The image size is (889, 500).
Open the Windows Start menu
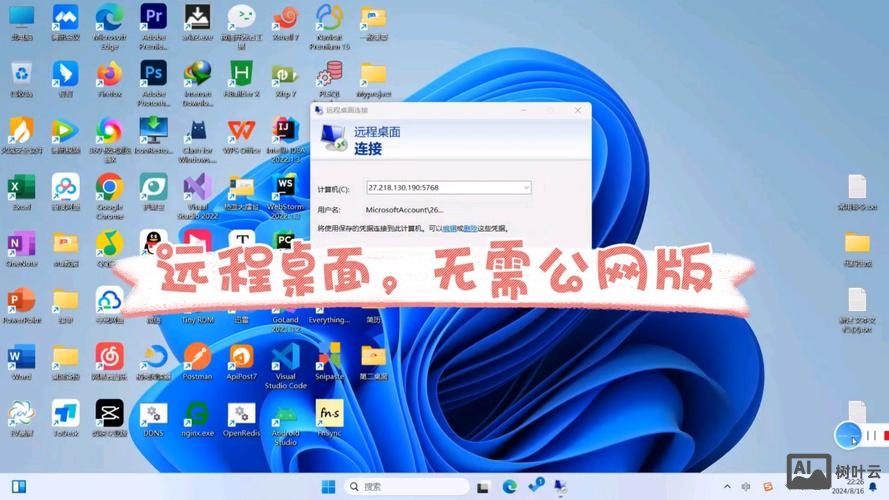click(x=328, y=486)
